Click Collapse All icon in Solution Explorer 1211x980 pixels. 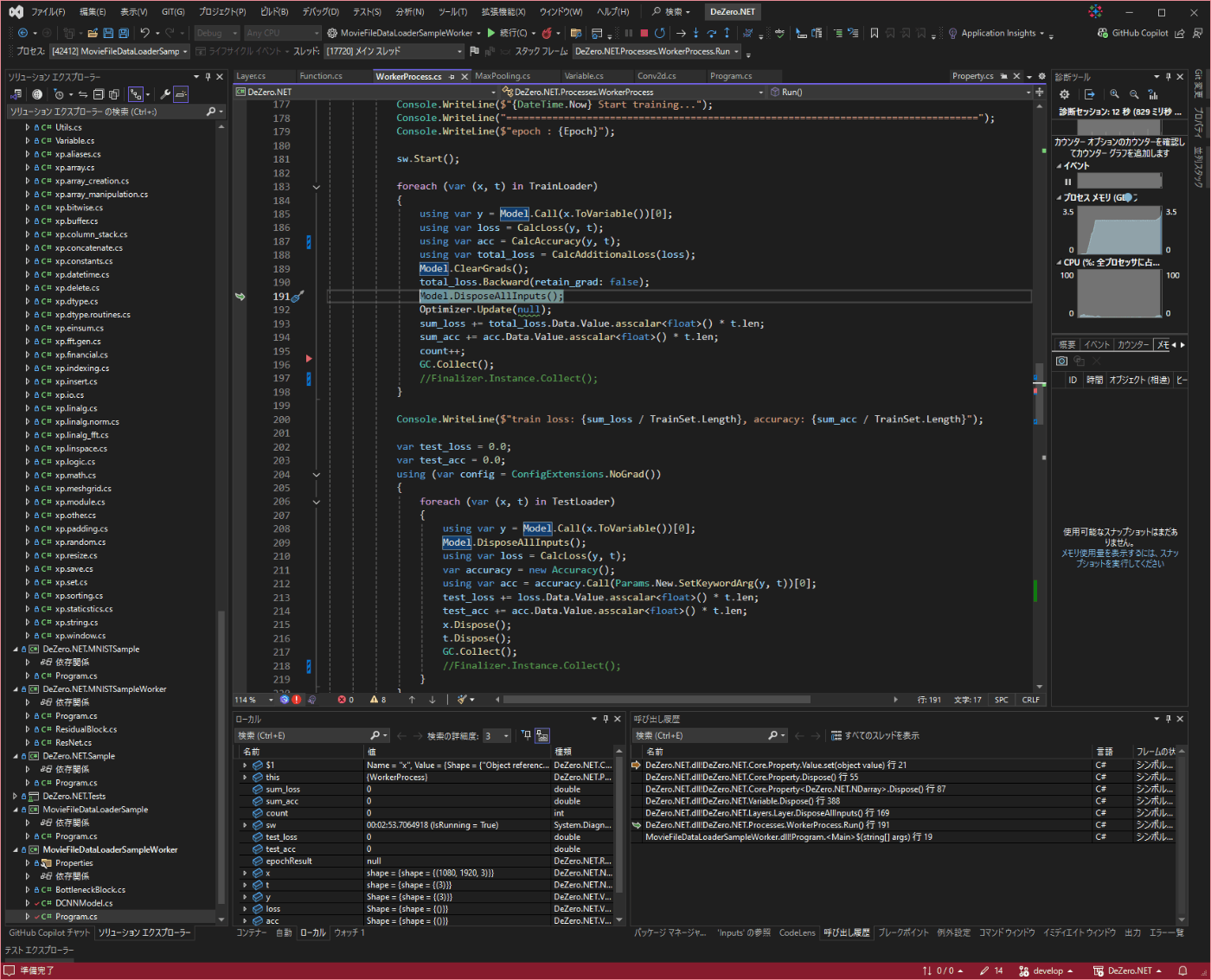point(99,94)
